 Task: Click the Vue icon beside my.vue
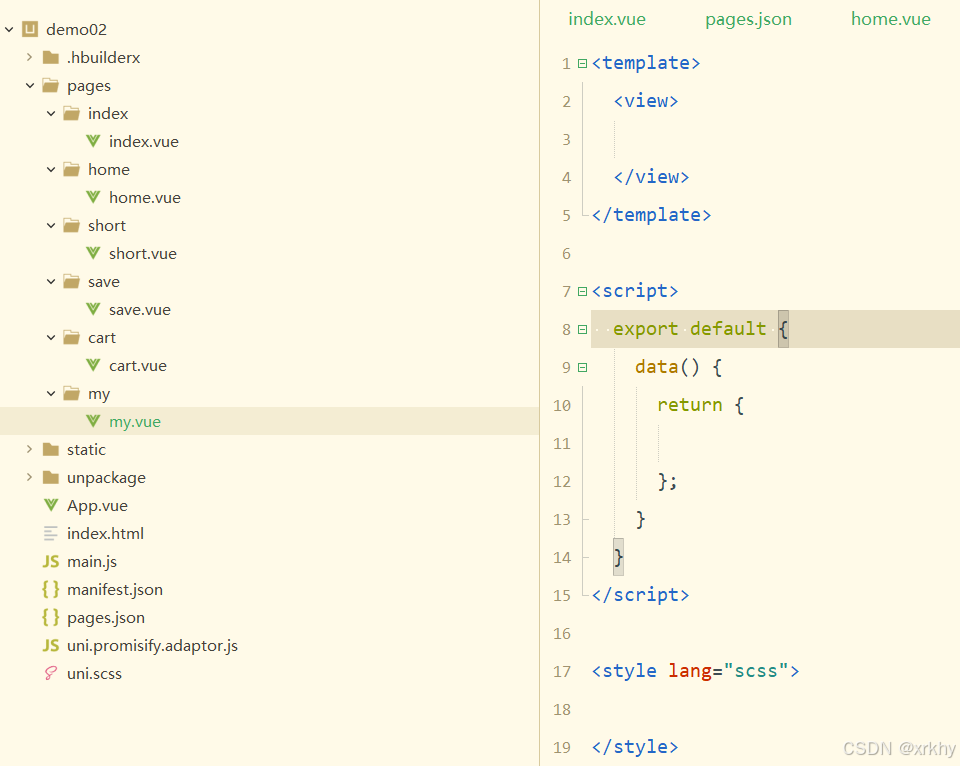[93, 421]
